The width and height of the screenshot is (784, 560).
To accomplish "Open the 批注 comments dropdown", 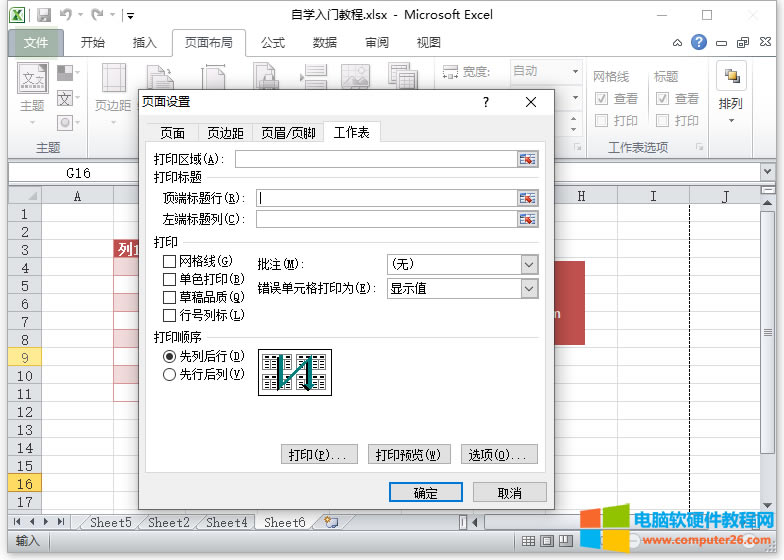I will 529,264.
